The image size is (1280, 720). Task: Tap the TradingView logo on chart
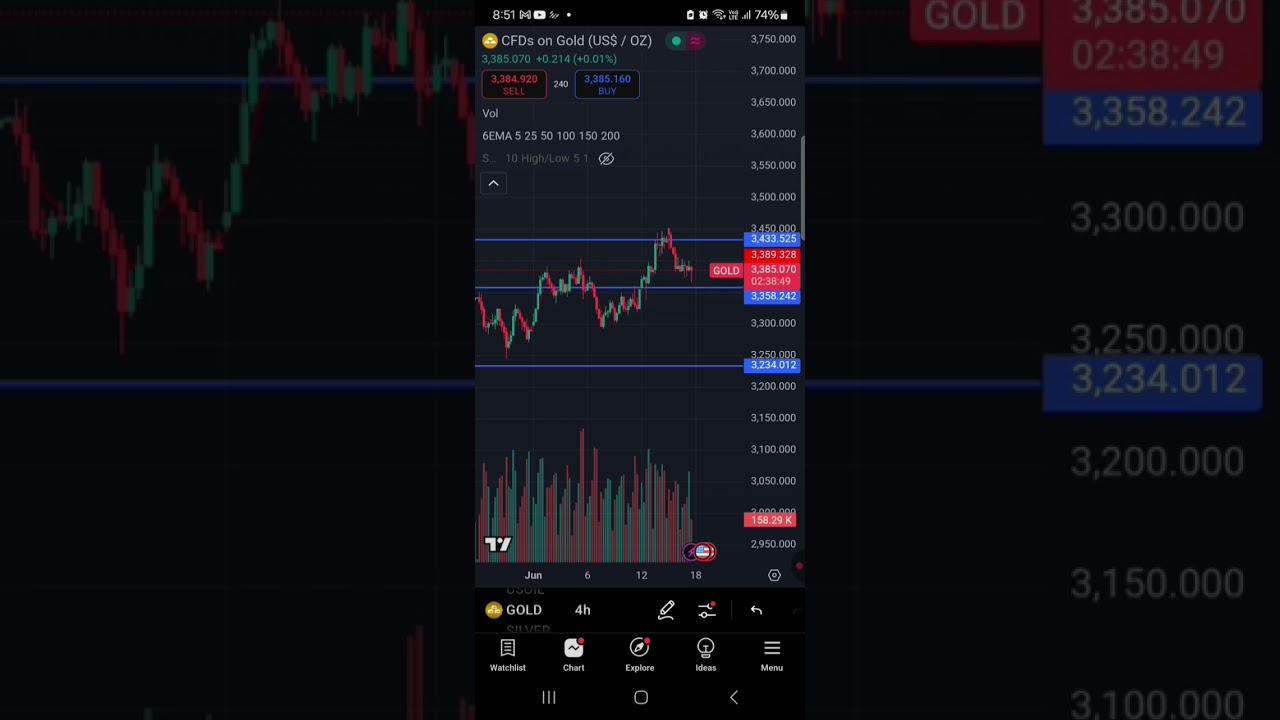(x=498, y=544)
